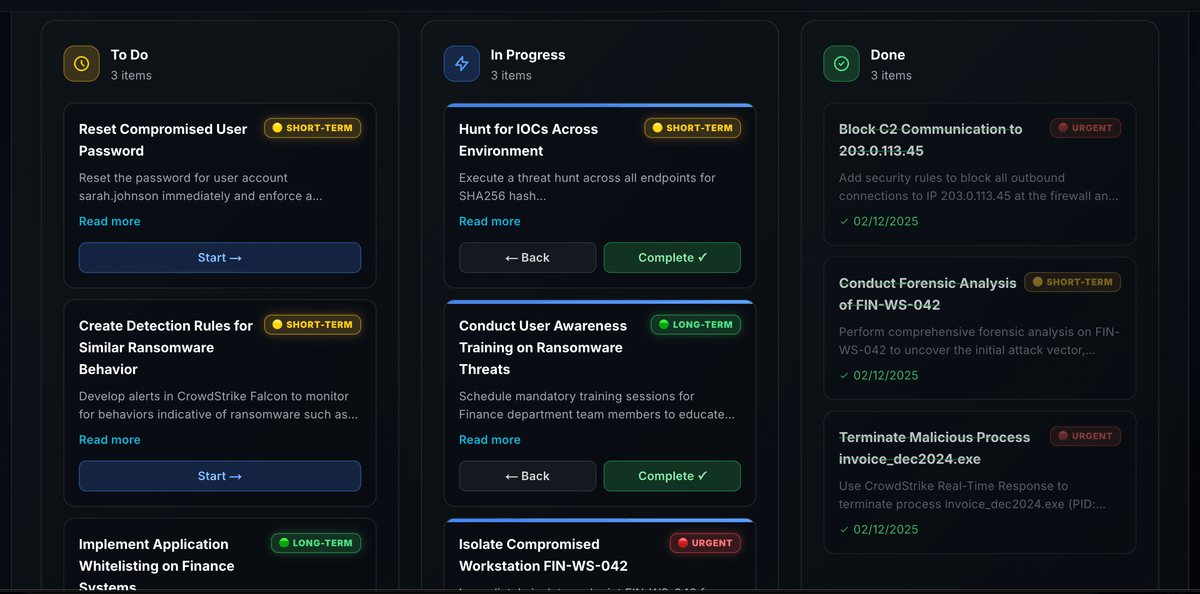
Task: Select the Implement Application Whitelisting card title
Action: point(154,555)
